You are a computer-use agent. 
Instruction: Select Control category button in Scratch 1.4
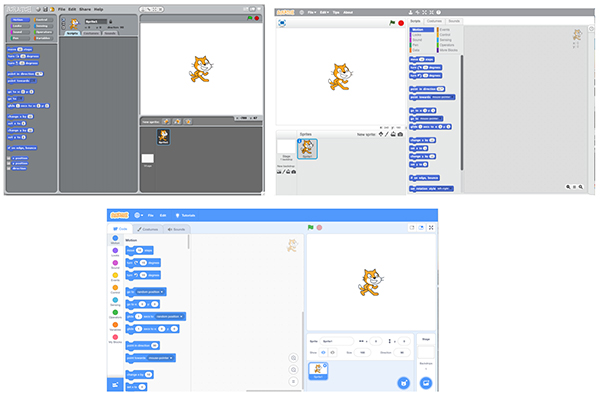tap(43, 20)
